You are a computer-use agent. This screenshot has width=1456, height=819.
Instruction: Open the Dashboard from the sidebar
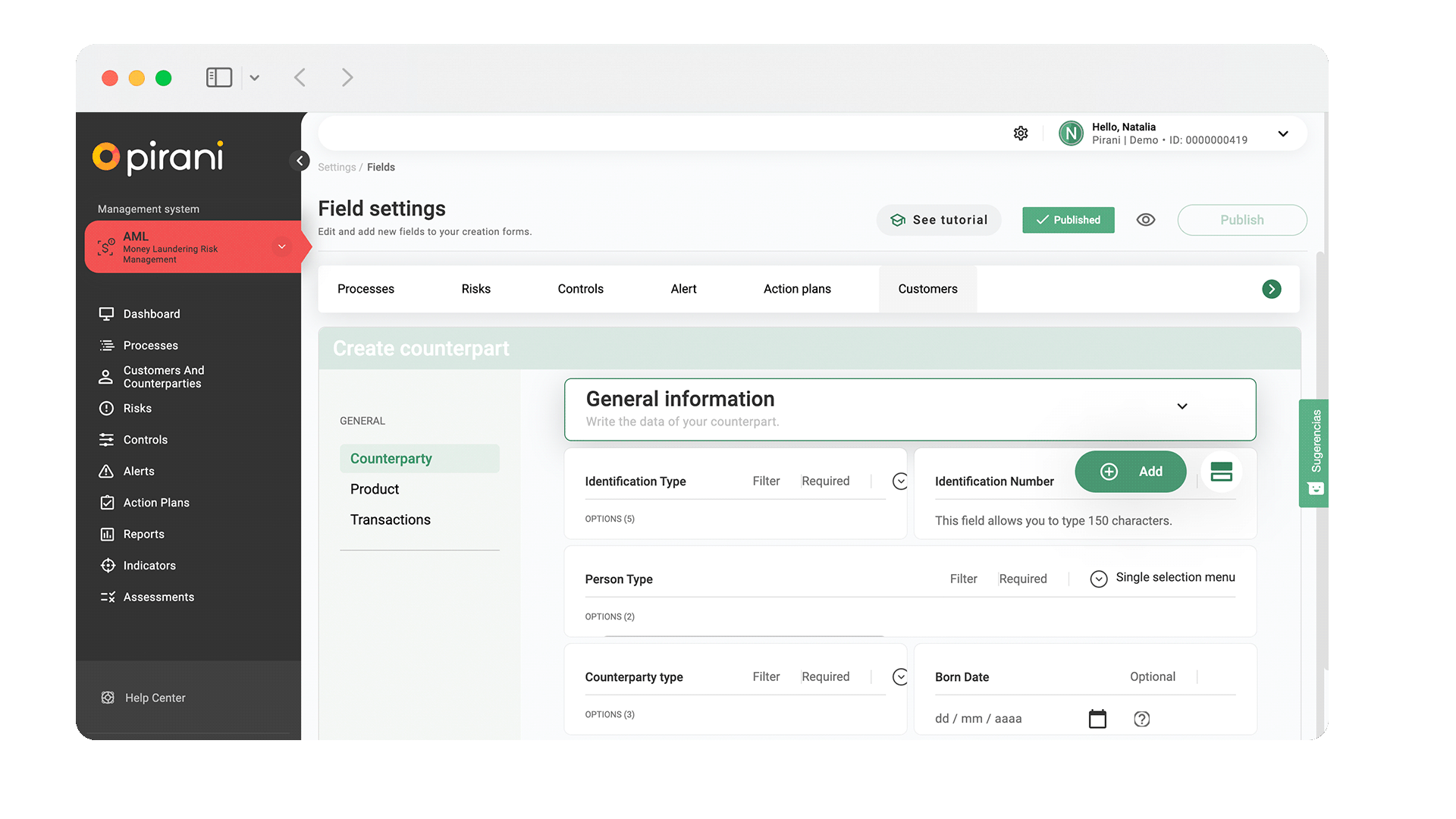click(151, 313)
